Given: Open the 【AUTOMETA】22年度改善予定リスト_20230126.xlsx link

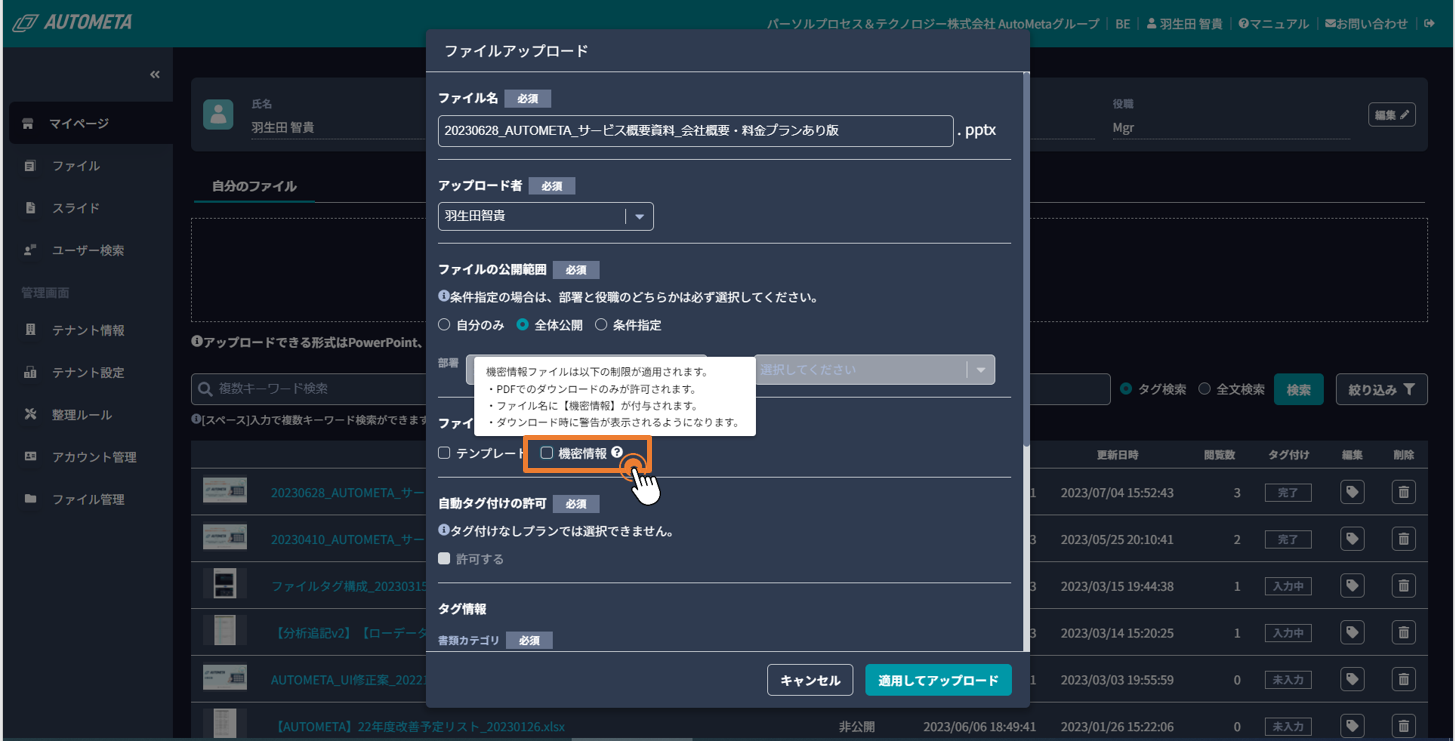Looking at the screenshot, I should point(418,727).
